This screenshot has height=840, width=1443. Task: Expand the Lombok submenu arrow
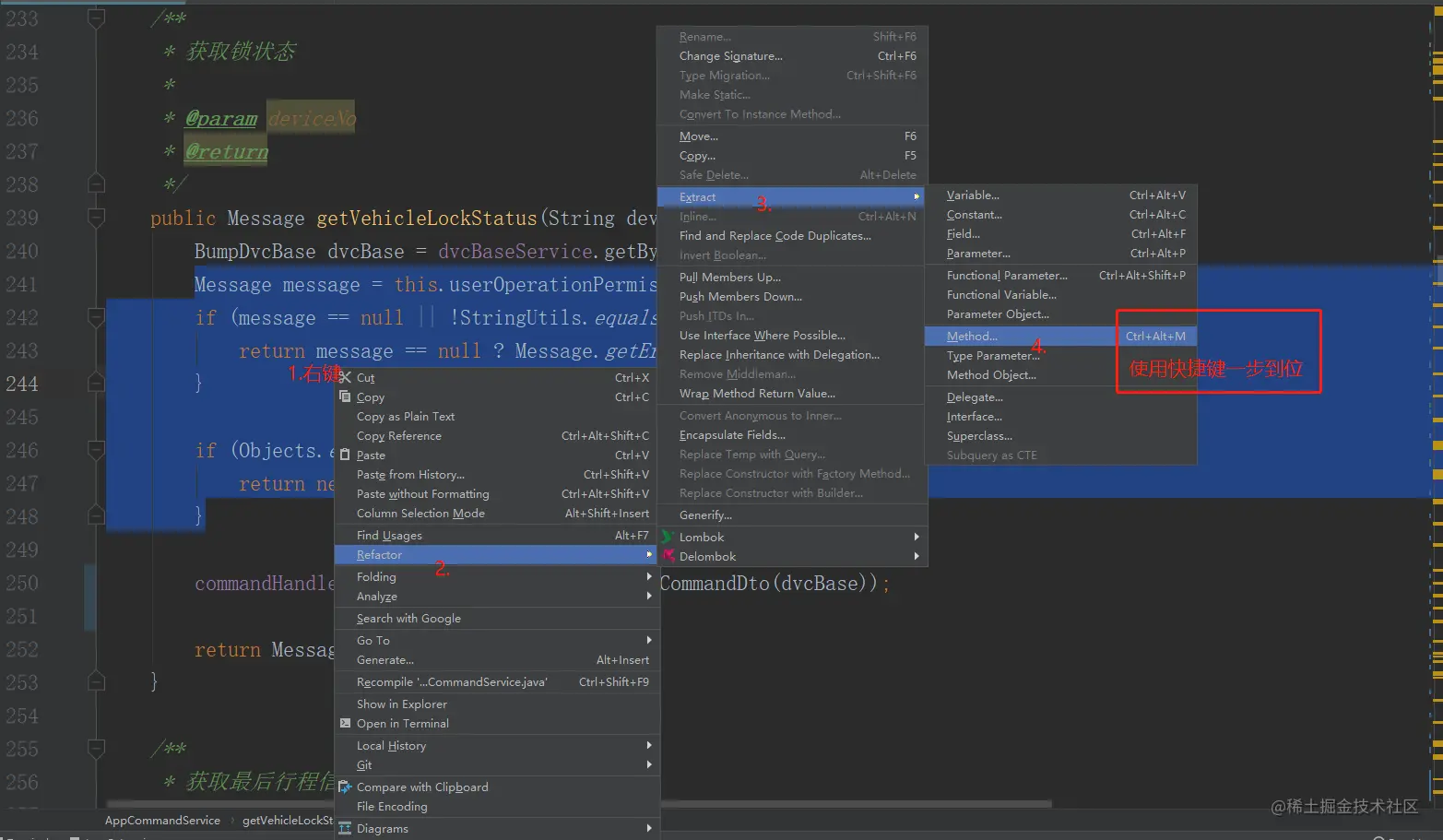[917, 537]
